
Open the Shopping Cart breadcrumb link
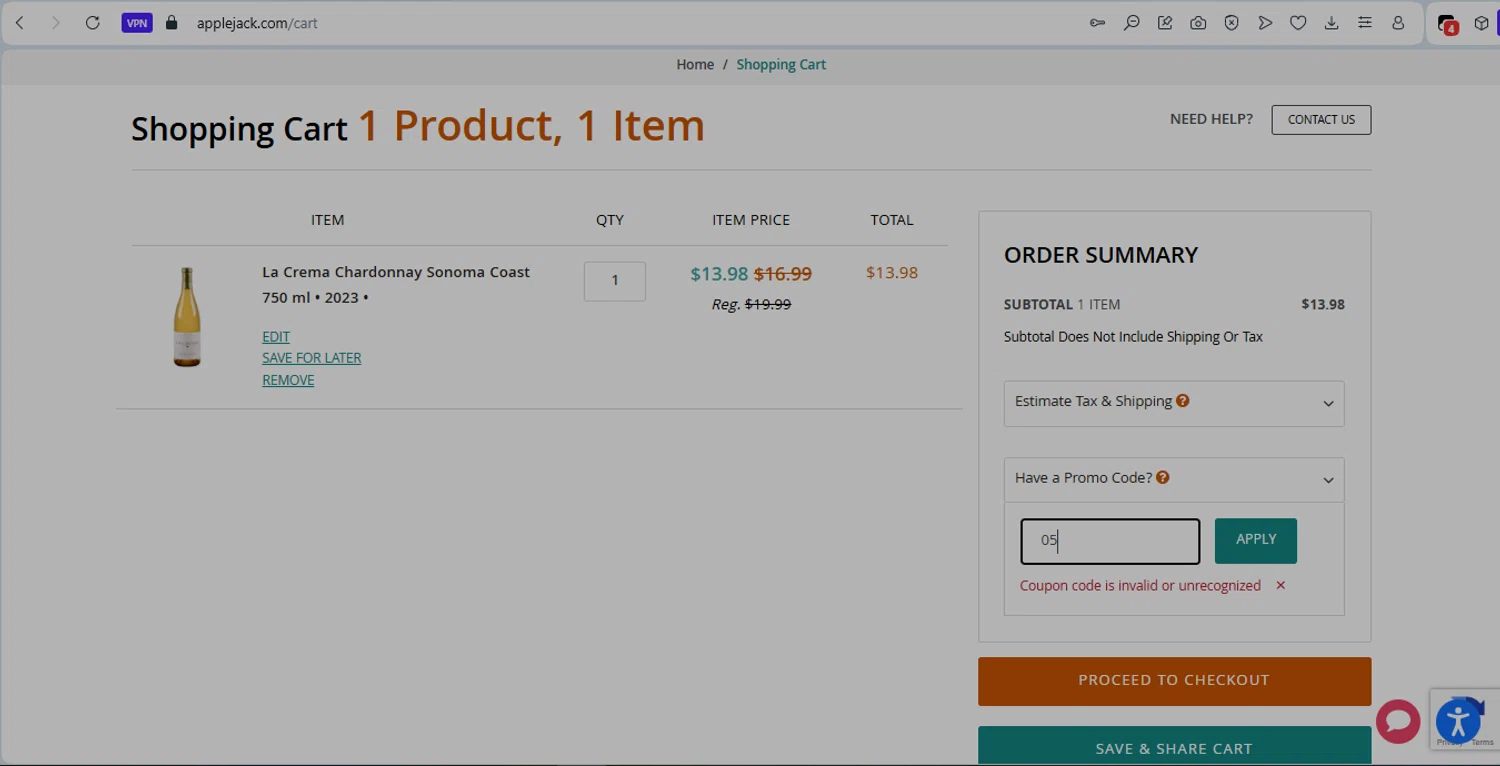click(x=781, y=65)
